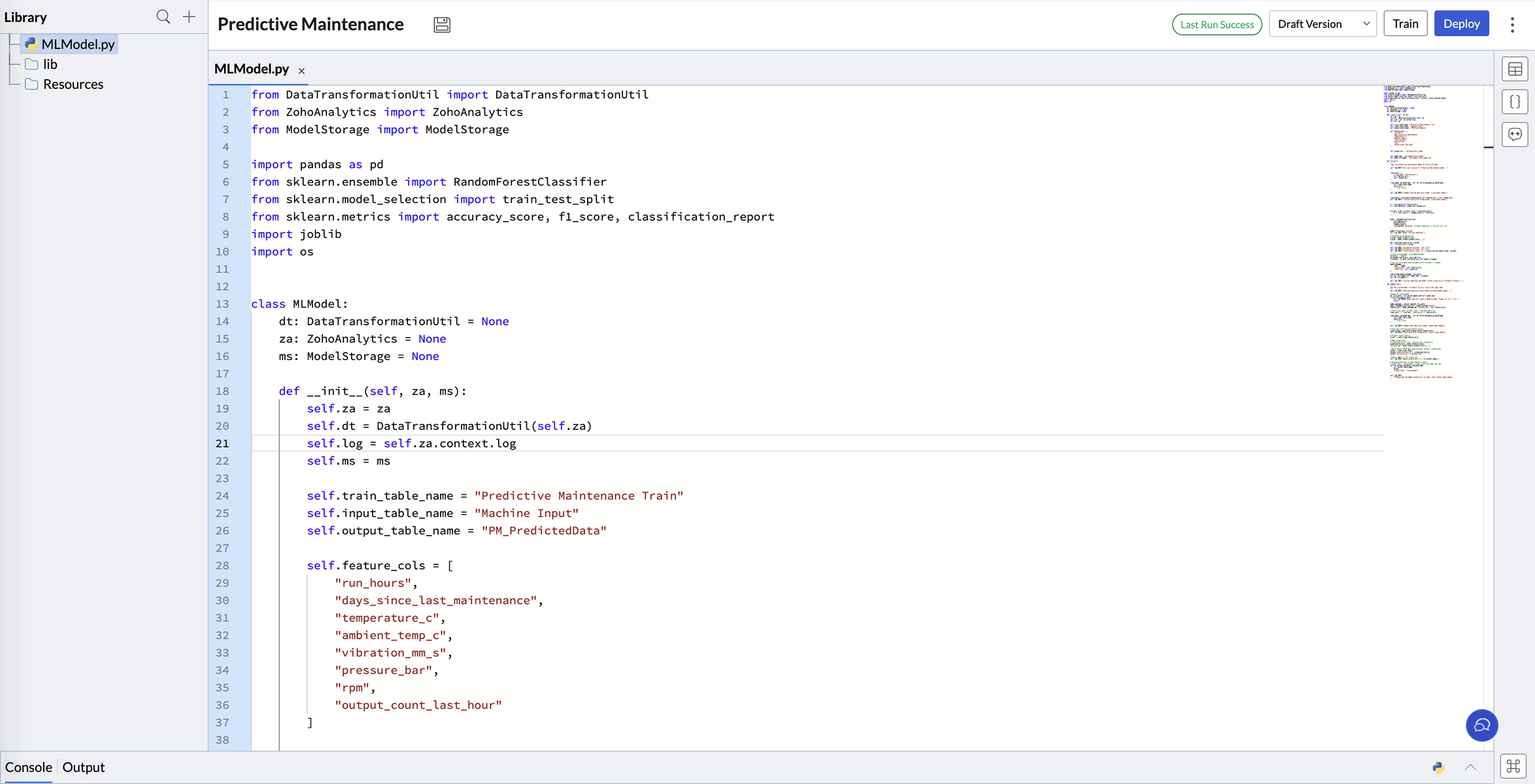Click 'import os' on line 10

pyautogui.click(x=282, y=252)
